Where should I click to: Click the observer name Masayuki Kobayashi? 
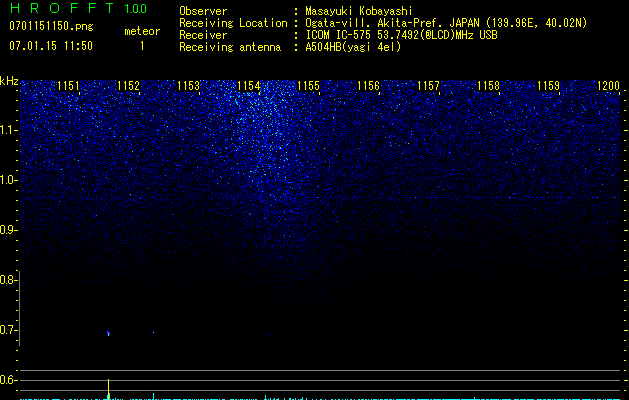point(359,11)
